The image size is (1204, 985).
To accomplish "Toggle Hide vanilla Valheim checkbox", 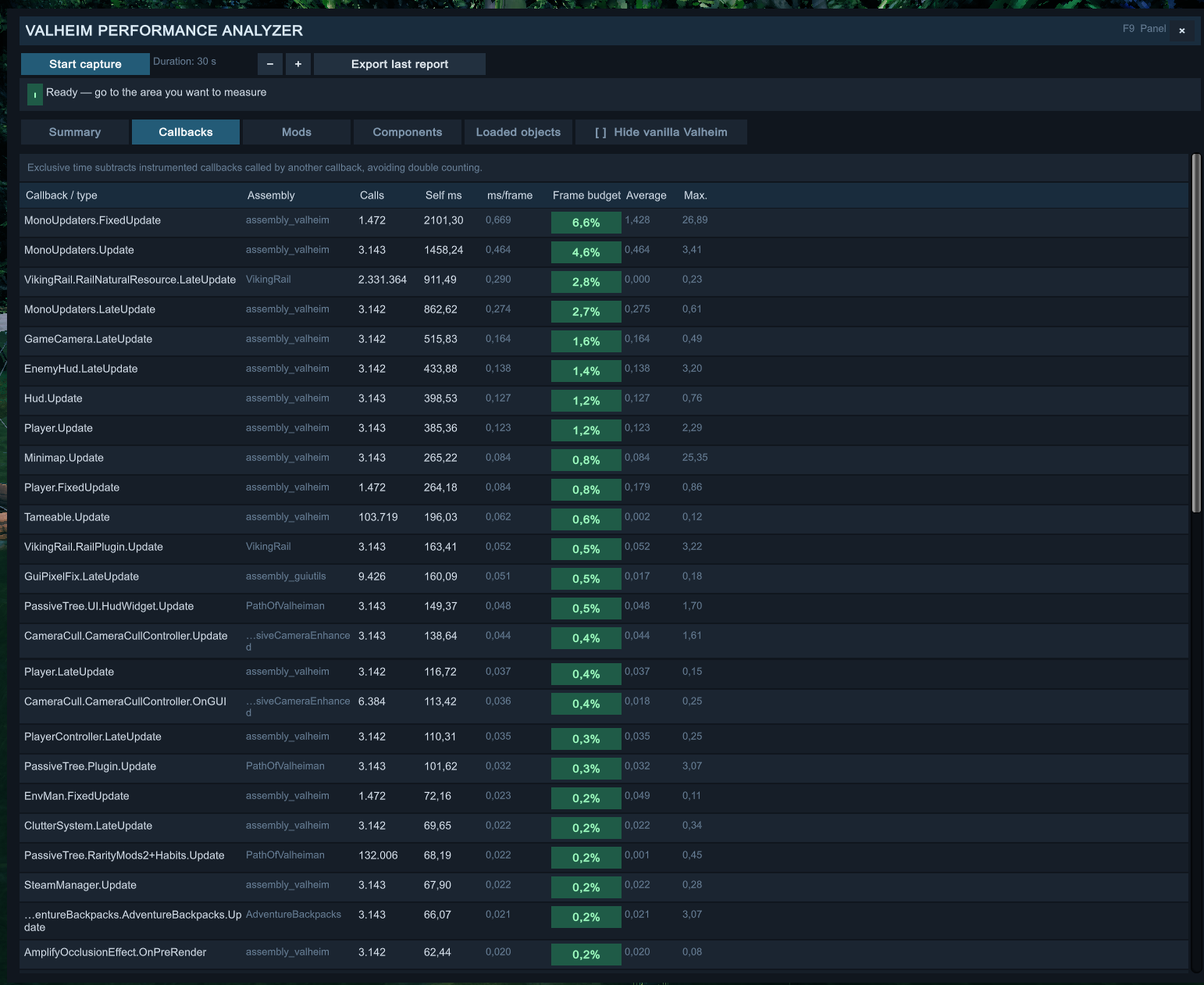I will pos(661,132).
